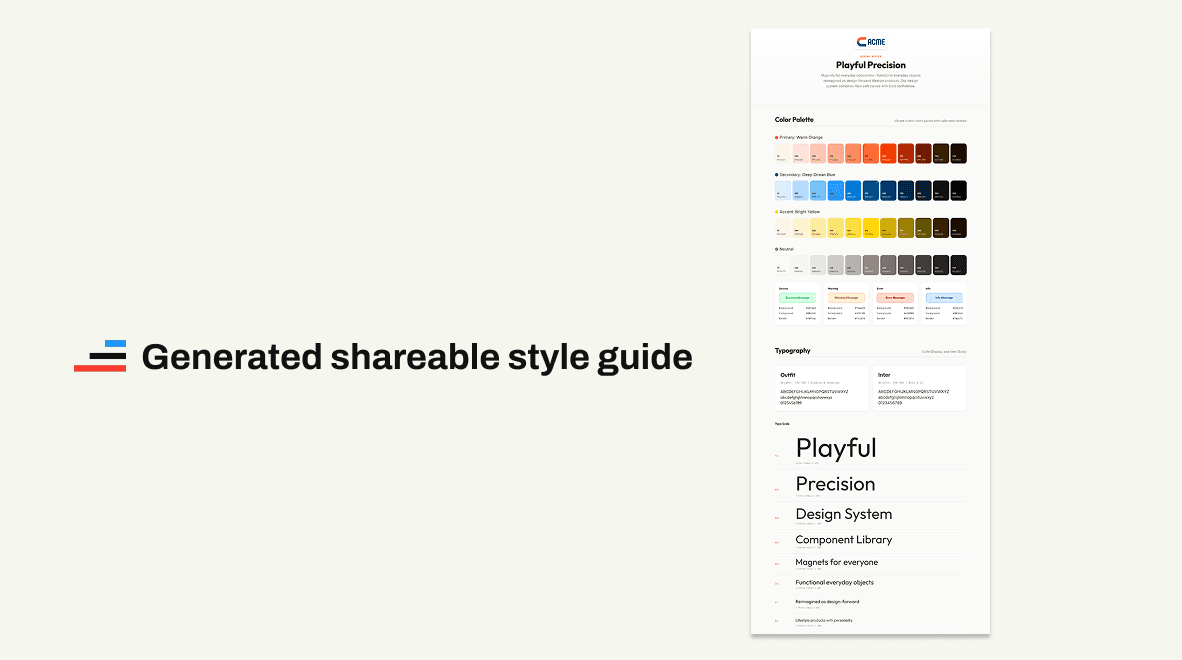The height and width of the screenshot is (660, 1182).
Task: Select the lightest Deep Ocean Blue swatch
Action: 782,190
